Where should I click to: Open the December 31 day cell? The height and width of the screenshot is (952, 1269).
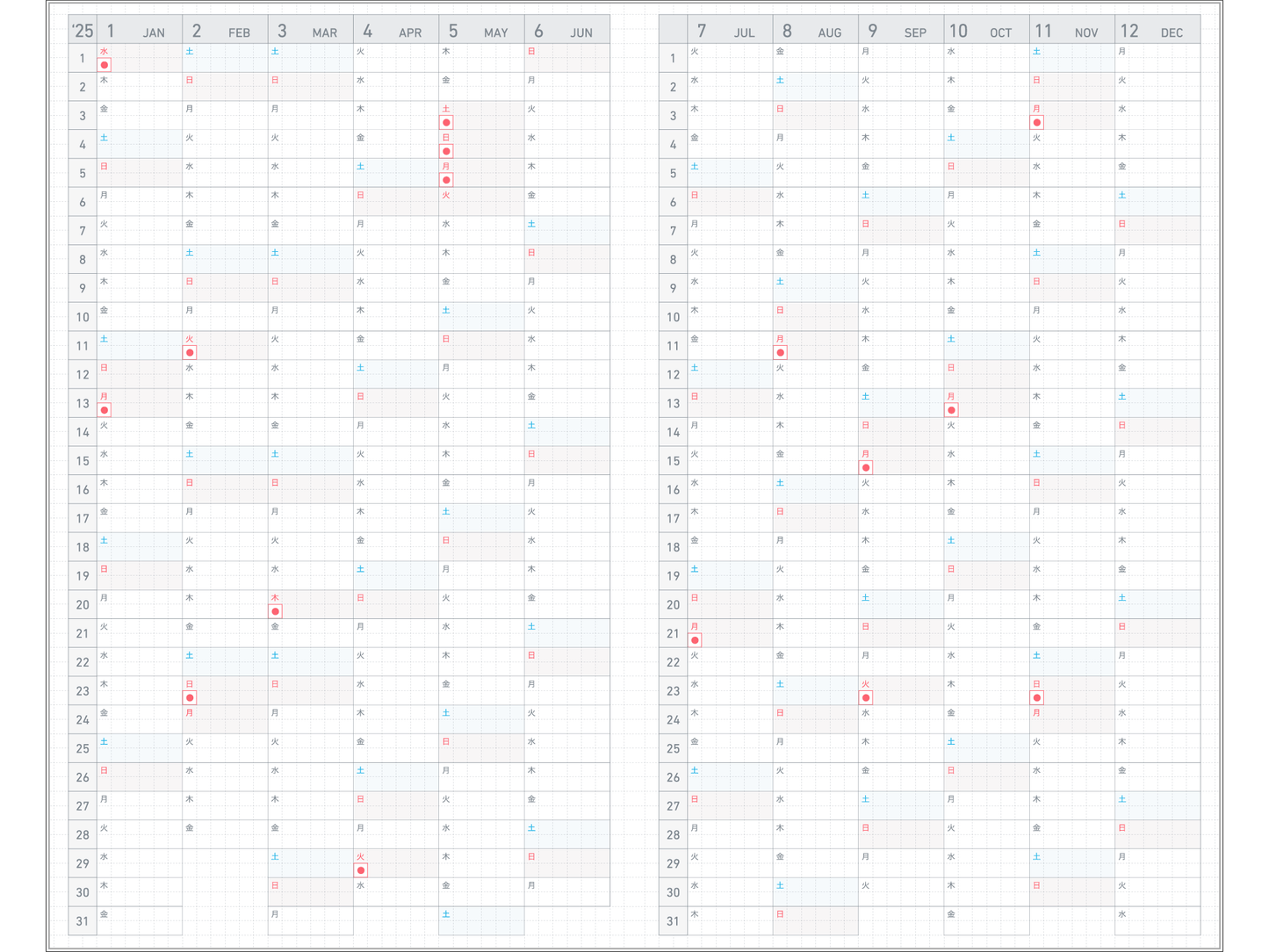click(x=1157, y=920)
